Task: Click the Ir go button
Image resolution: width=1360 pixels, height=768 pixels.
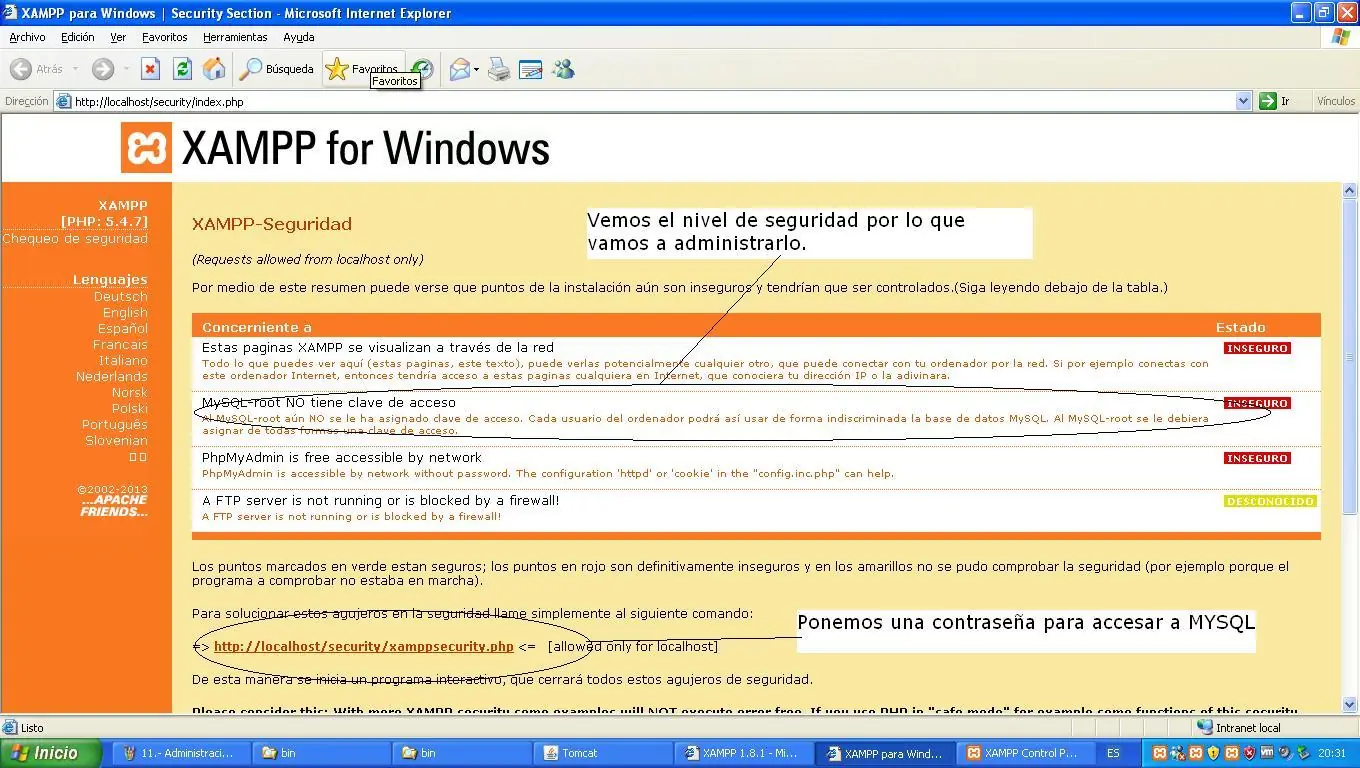Action: pyautogui.click(x=1276, y=101)
